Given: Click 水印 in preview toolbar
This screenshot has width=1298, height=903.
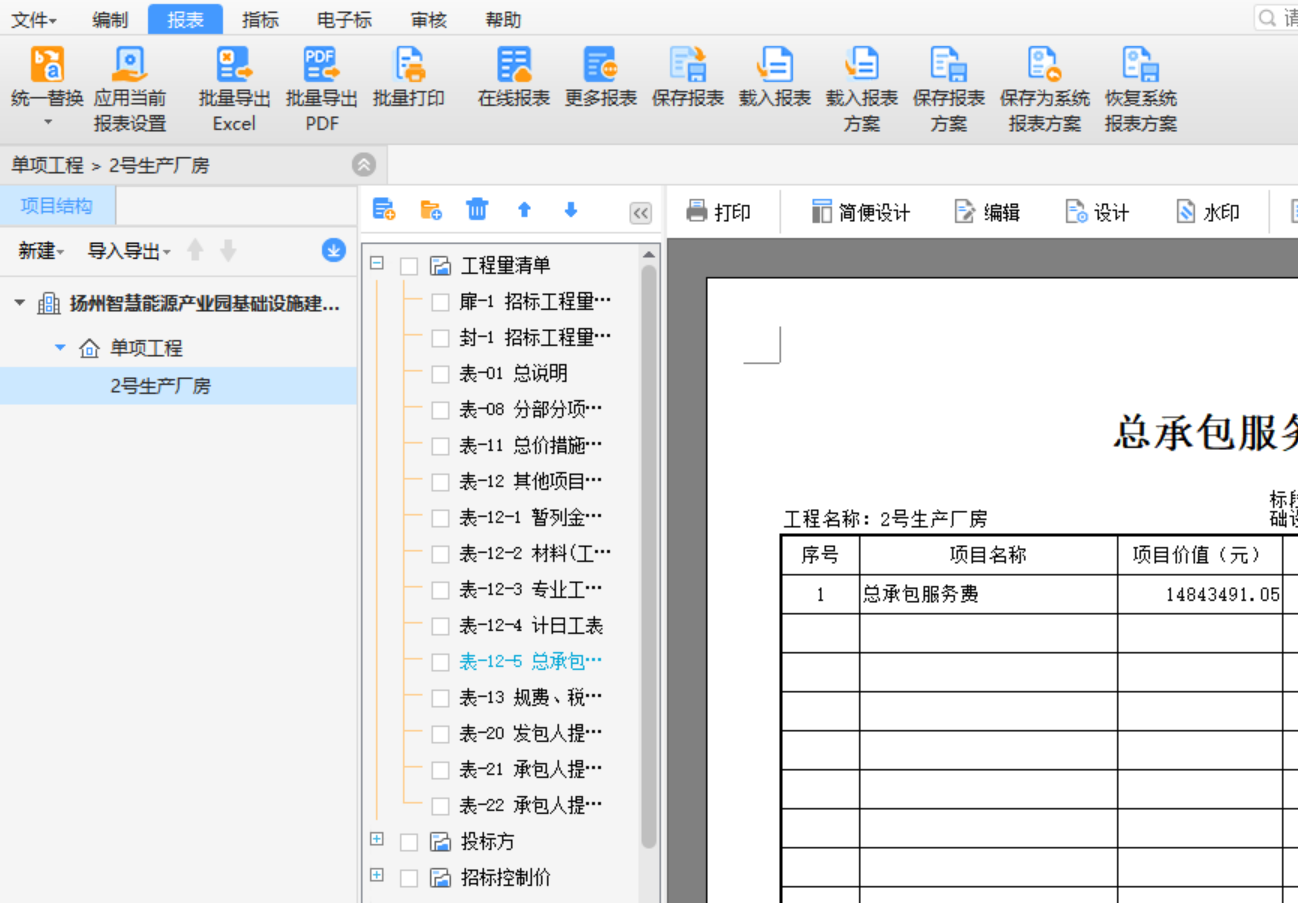Looking at the screenshot, I should (x=1208, y=212).
